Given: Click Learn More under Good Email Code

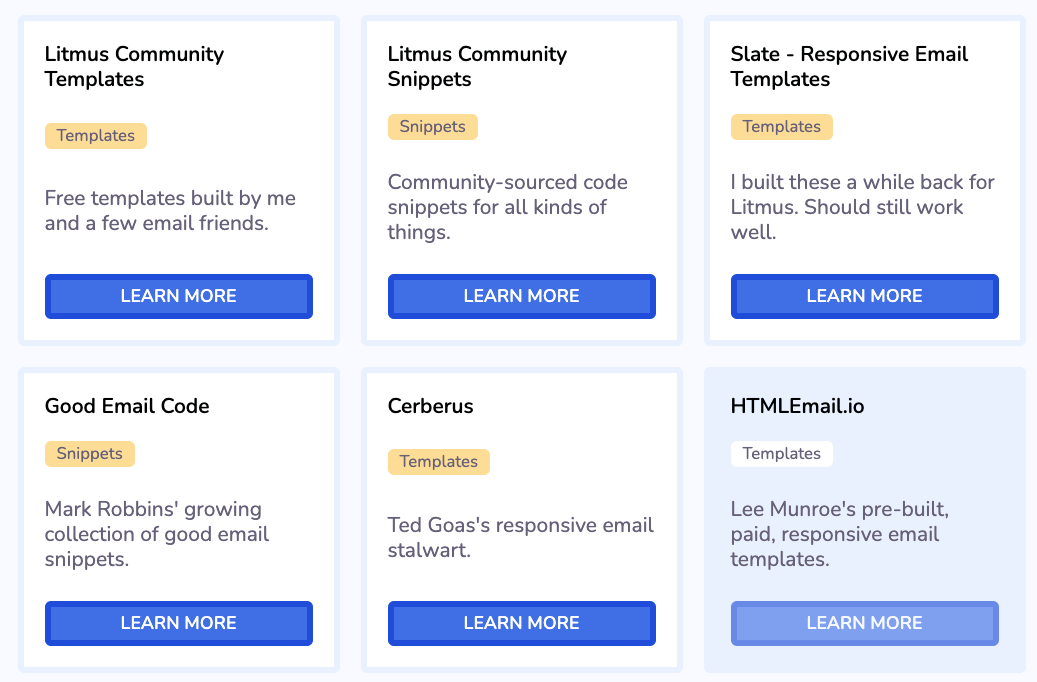Looking at the screenshot, I should pos(178,623).
